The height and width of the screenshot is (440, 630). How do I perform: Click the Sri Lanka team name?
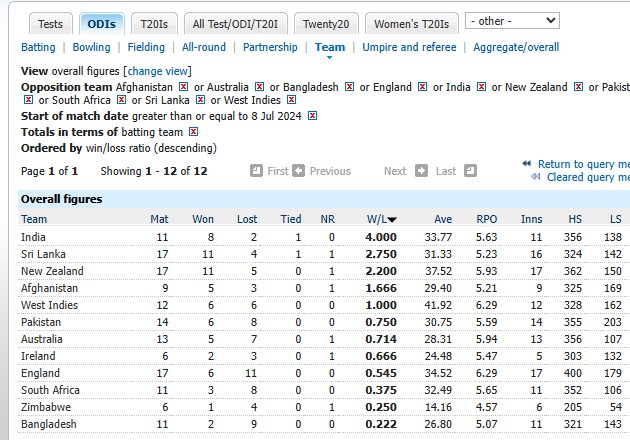coord(43,254)
